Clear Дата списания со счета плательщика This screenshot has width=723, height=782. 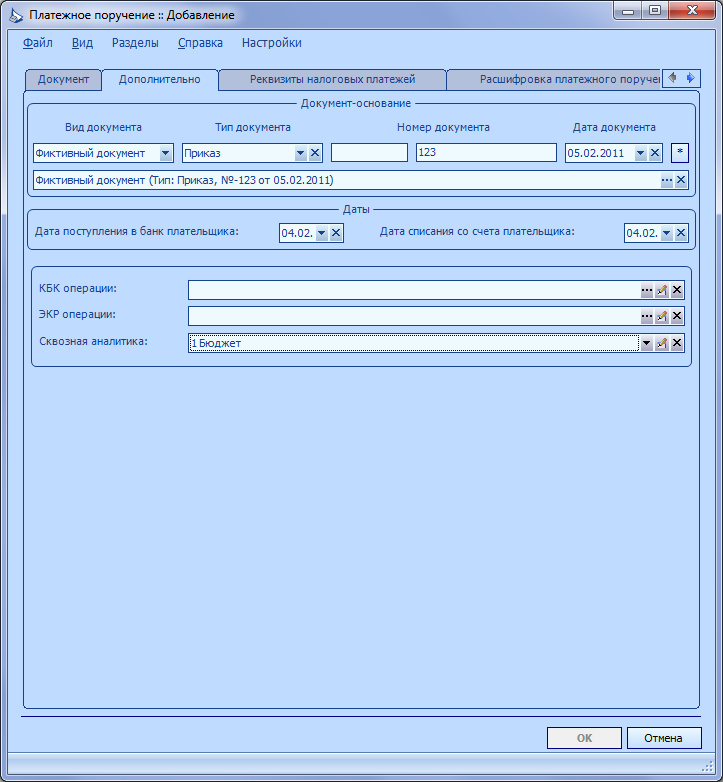coord(681,233)
